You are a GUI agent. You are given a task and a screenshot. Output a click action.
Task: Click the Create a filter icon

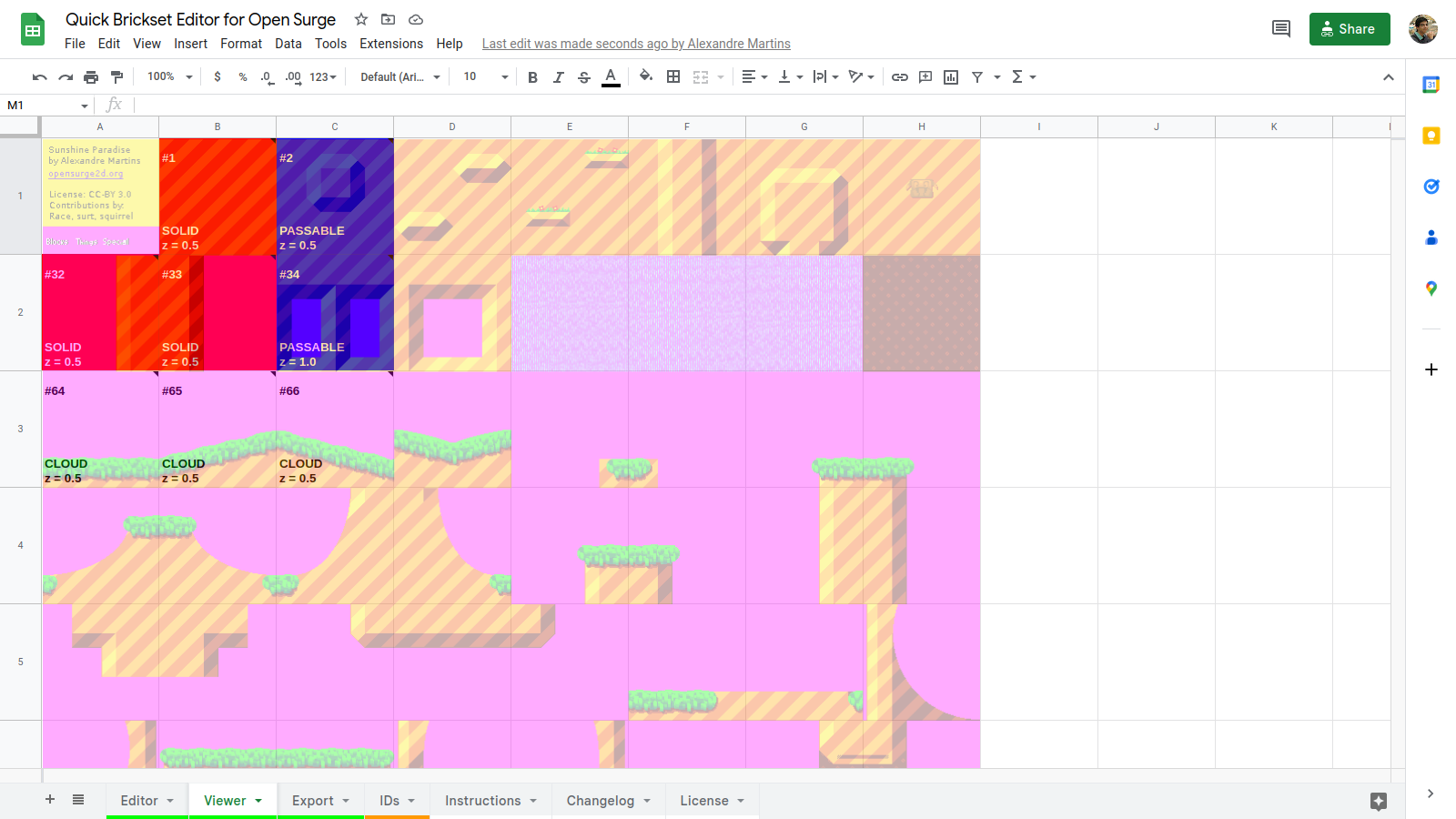click(977, 77)
